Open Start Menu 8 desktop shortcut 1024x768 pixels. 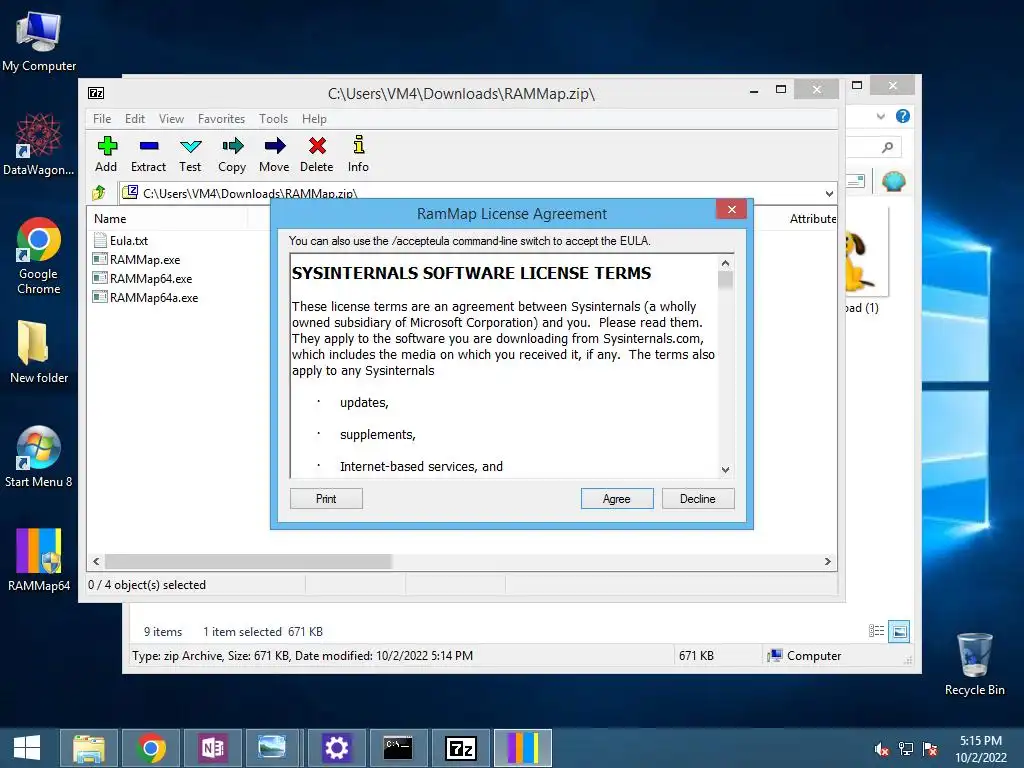click(39, 456)
